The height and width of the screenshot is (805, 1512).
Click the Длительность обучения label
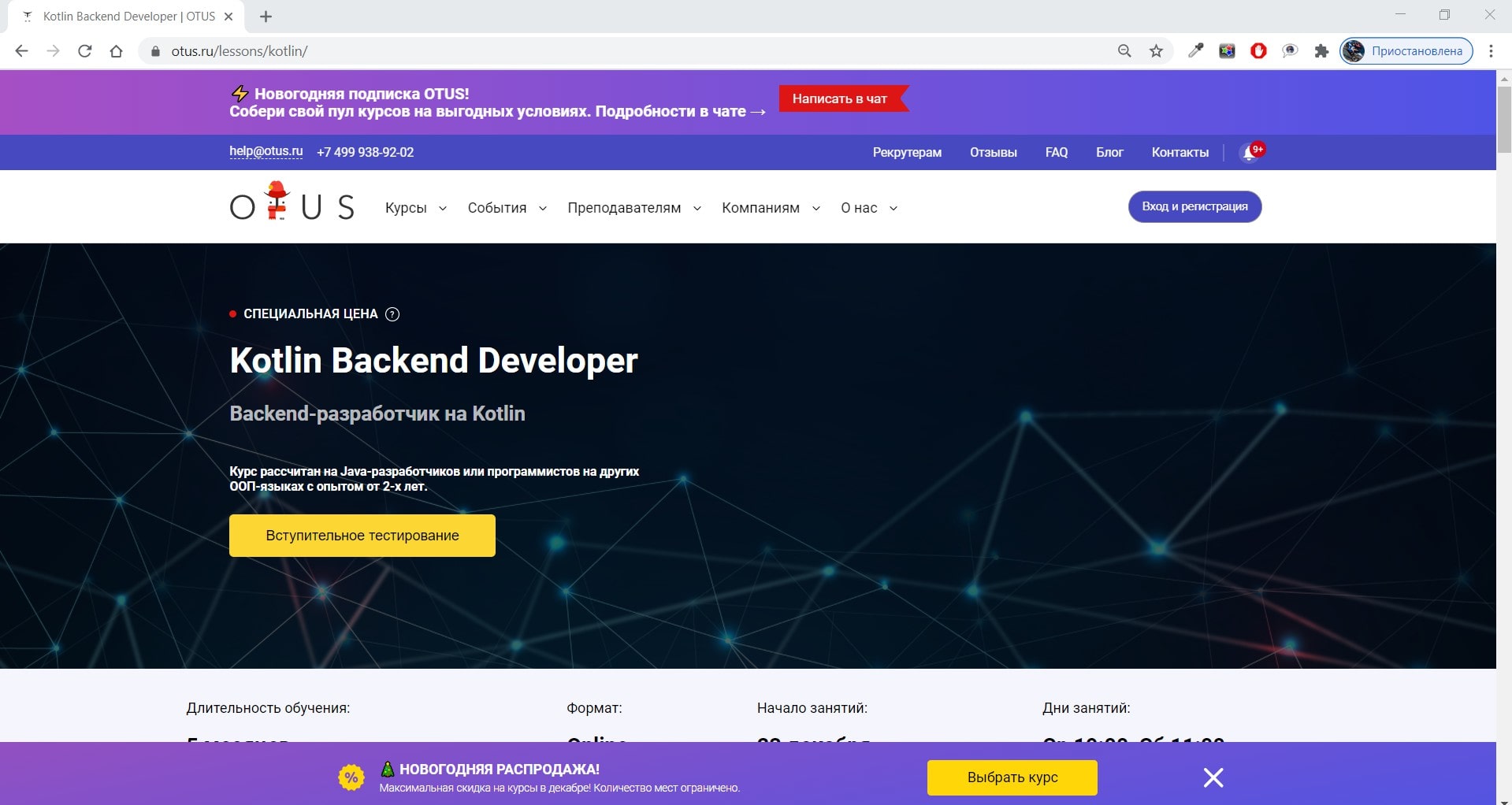click(x=268, y=708)
